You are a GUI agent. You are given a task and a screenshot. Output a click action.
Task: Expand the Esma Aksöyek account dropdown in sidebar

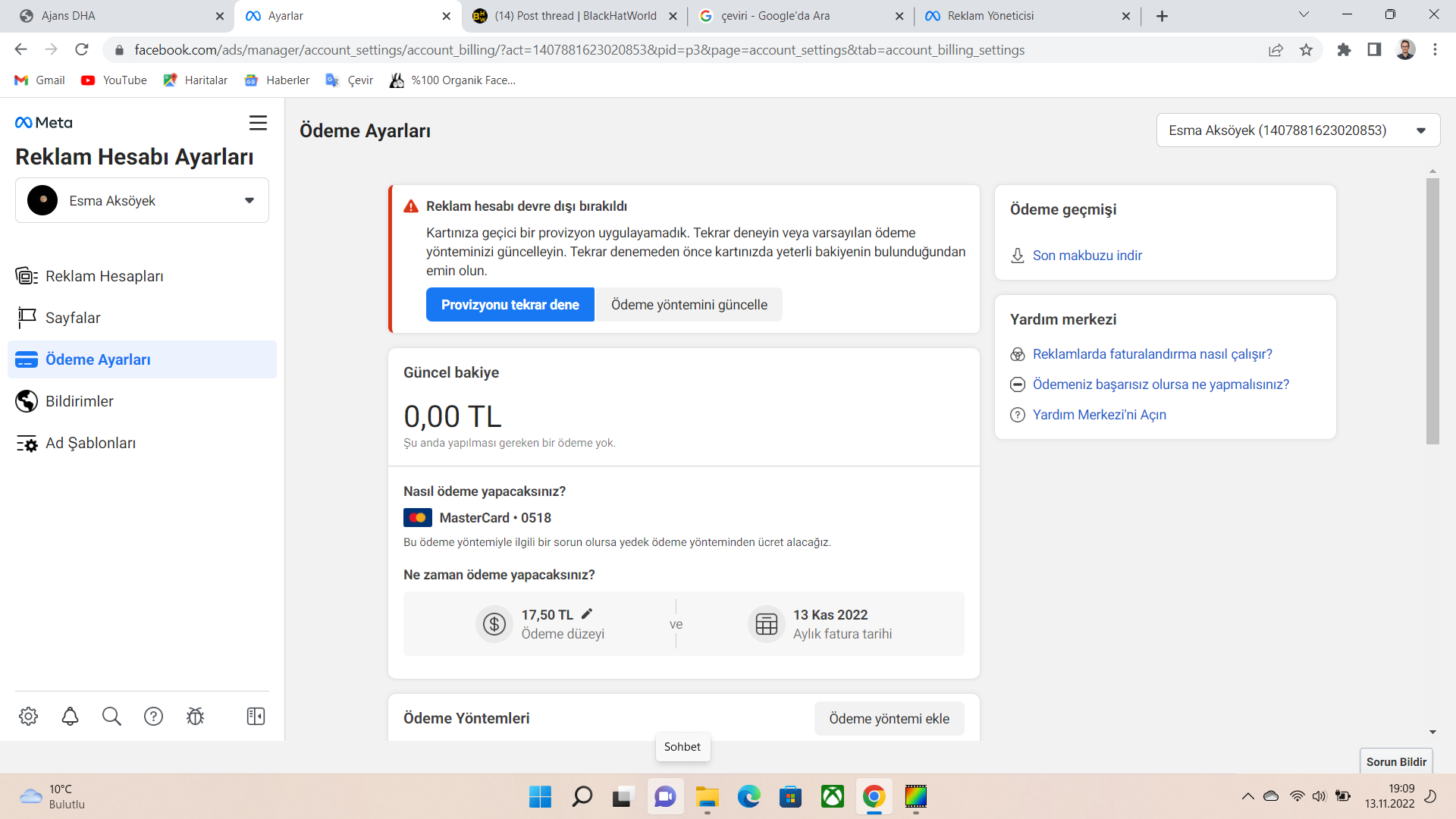(142, 200)
